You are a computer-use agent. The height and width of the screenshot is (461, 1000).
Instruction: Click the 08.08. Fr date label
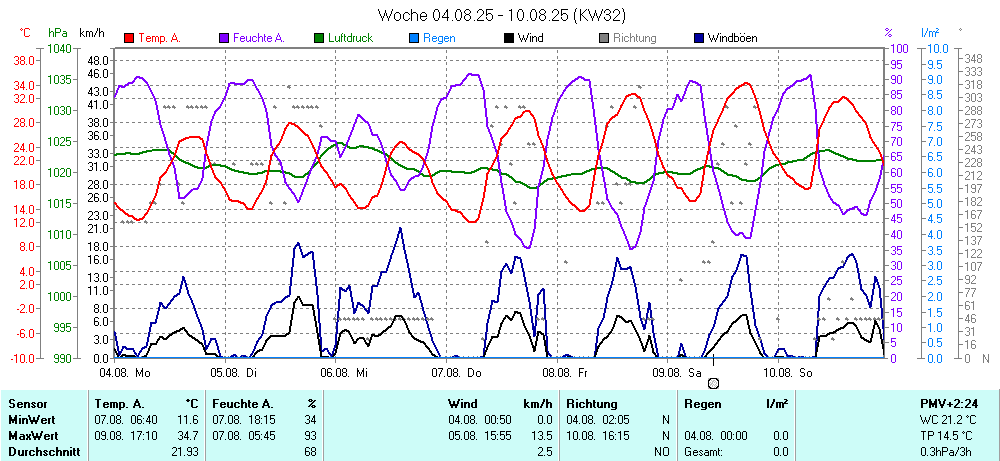565,371
